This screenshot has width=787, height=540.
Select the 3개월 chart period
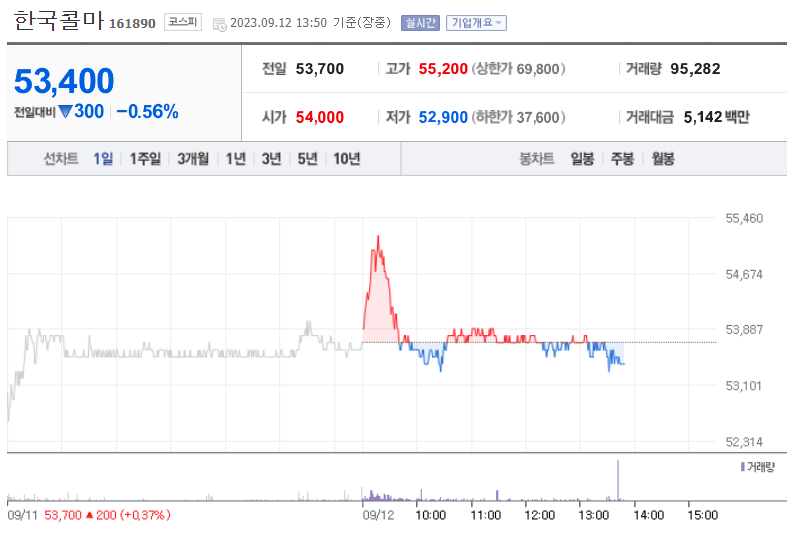[x=193, y=159]
